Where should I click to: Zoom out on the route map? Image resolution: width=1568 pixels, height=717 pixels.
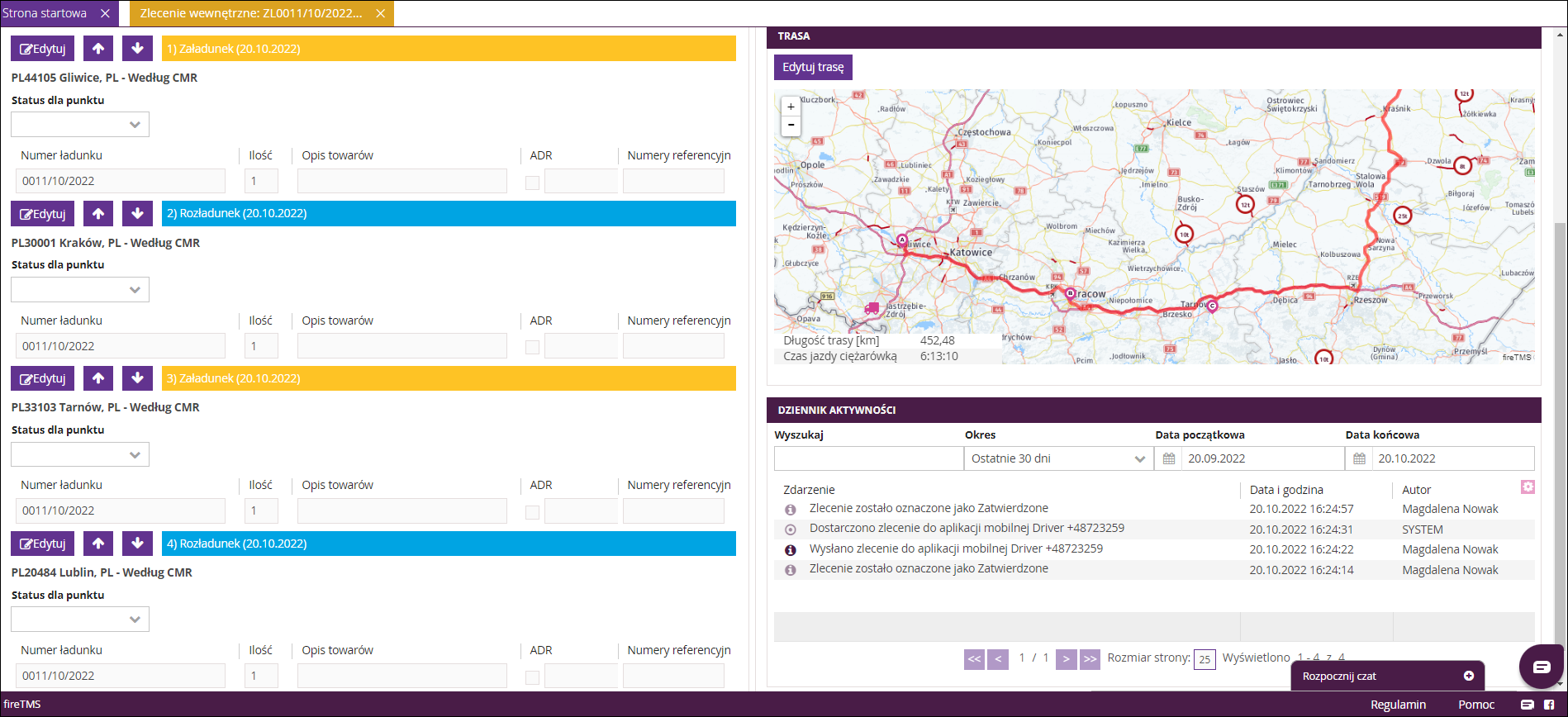tap(791, 126)
